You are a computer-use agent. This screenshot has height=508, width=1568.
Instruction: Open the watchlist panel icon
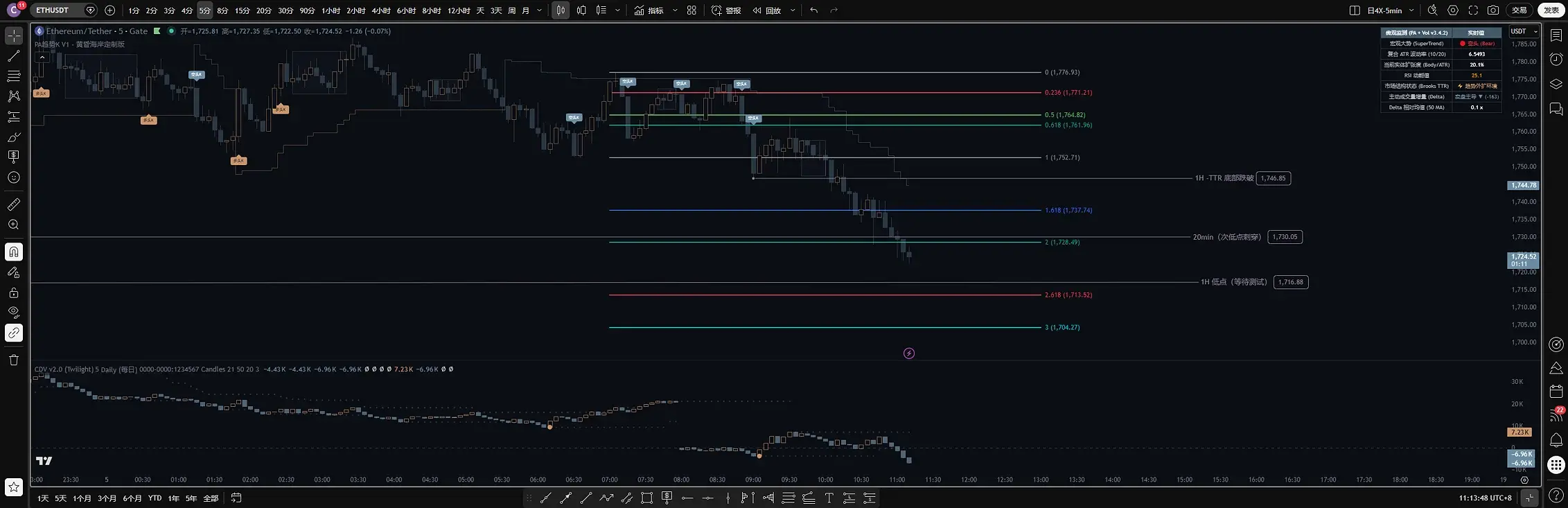point(1556,35)
